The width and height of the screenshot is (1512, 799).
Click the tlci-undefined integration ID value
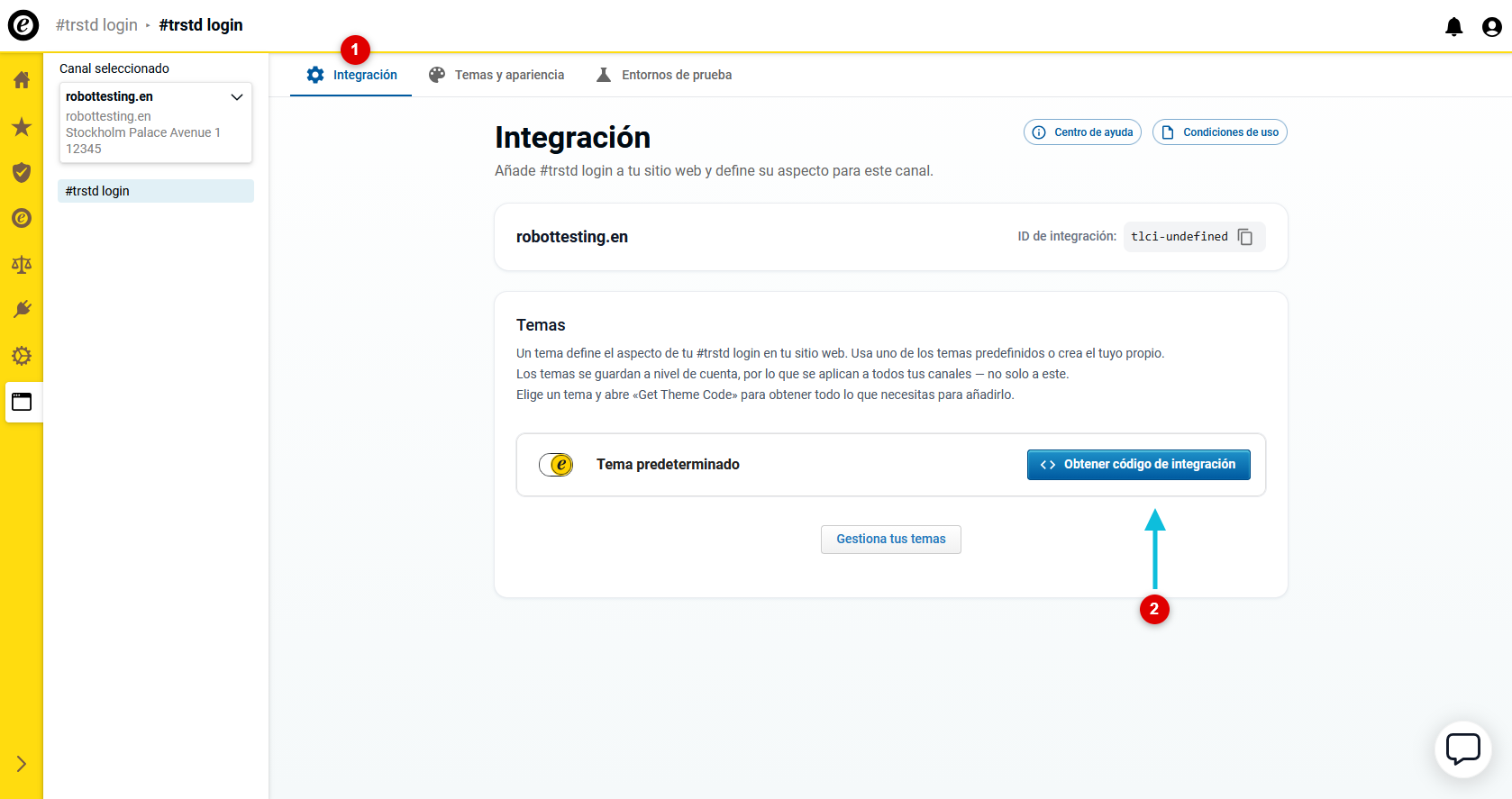tap(1180, 237)
